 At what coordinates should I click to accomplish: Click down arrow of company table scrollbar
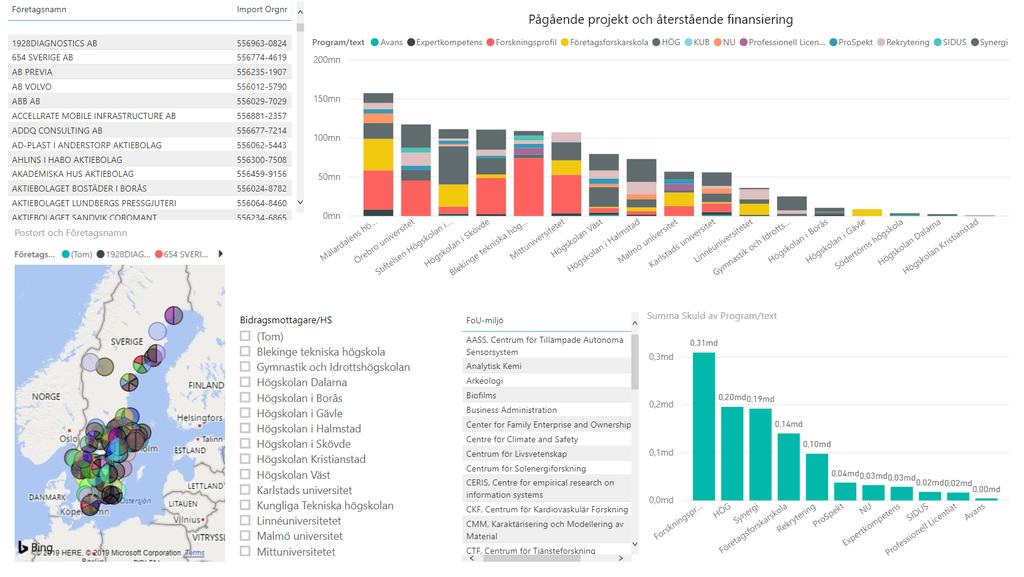[300, 202]
